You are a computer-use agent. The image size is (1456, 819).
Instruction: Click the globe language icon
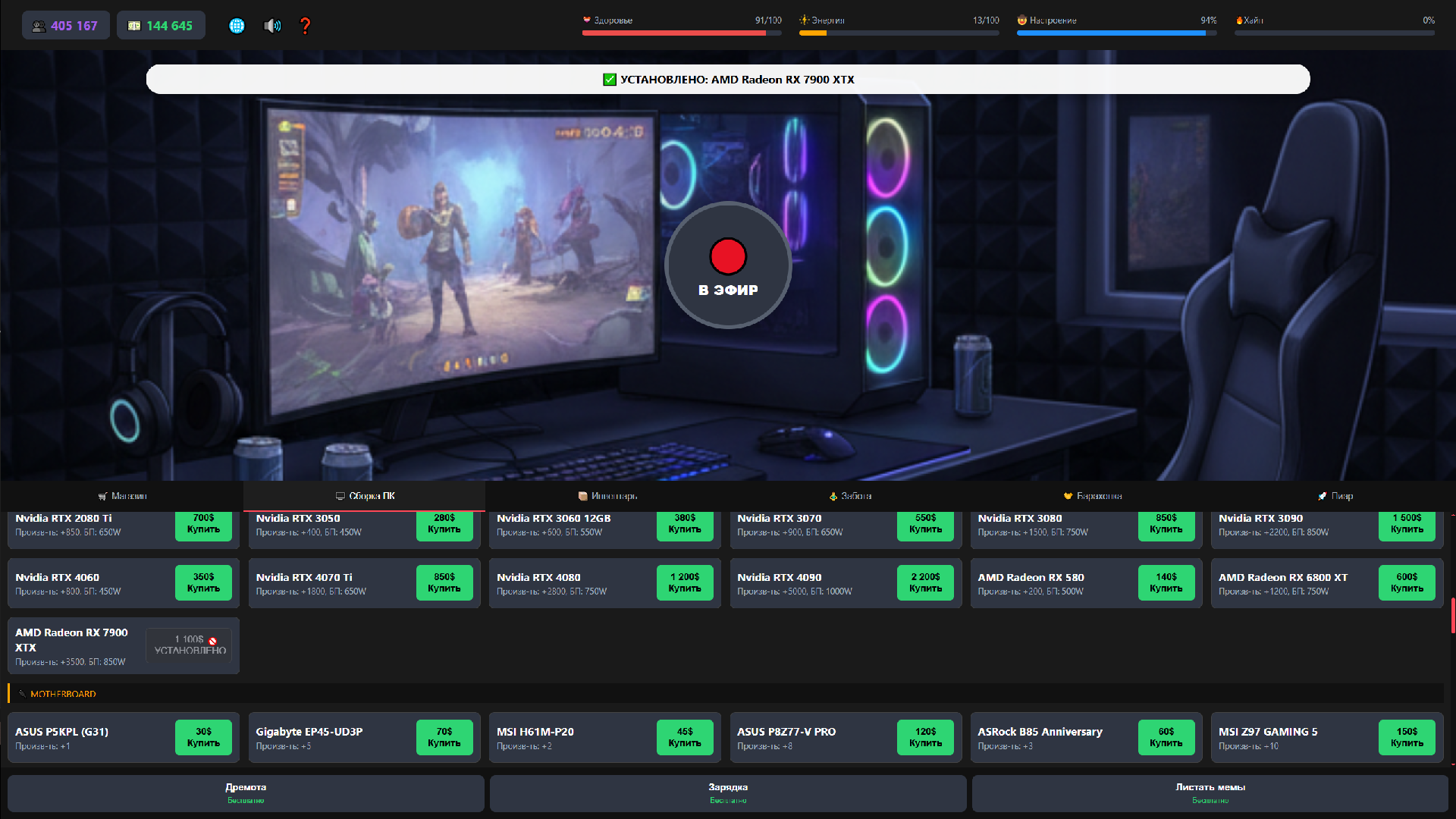pos(237,25)
